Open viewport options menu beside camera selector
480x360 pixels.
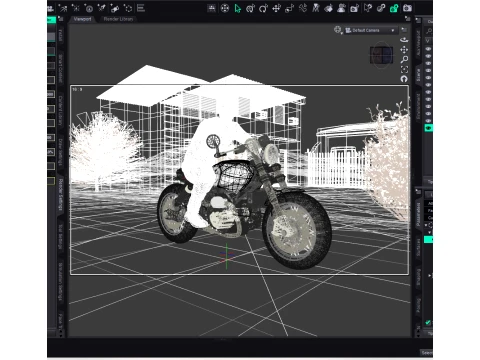point(404,30)
